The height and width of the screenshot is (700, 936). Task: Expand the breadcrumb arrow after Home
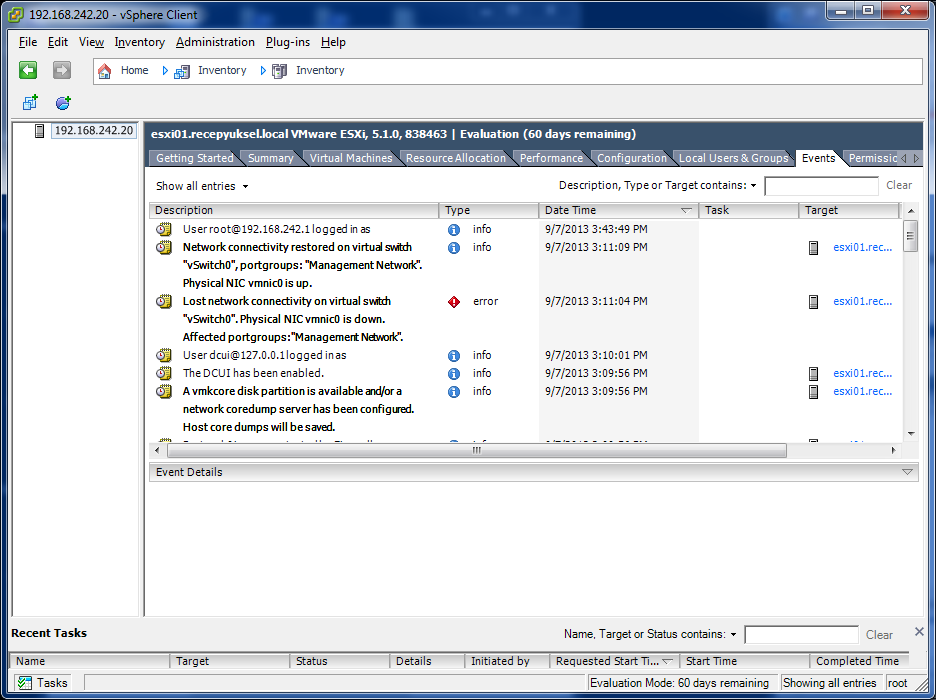(165, 70)
